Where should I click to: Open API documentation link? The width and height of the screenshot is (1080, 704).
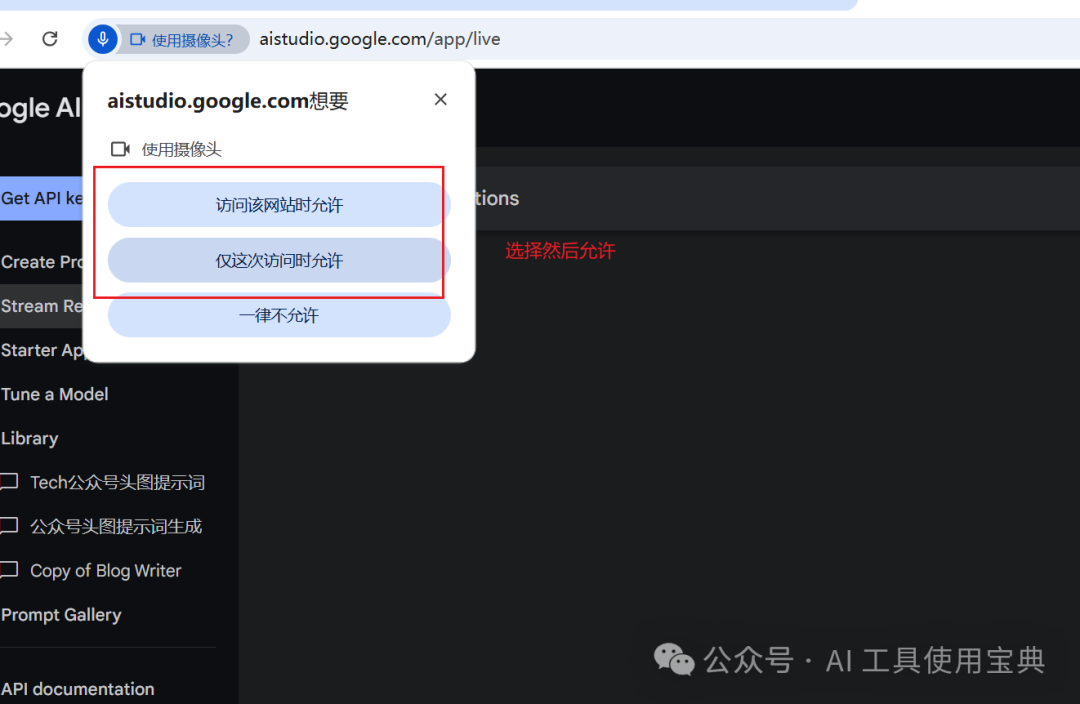coord(77,689)
